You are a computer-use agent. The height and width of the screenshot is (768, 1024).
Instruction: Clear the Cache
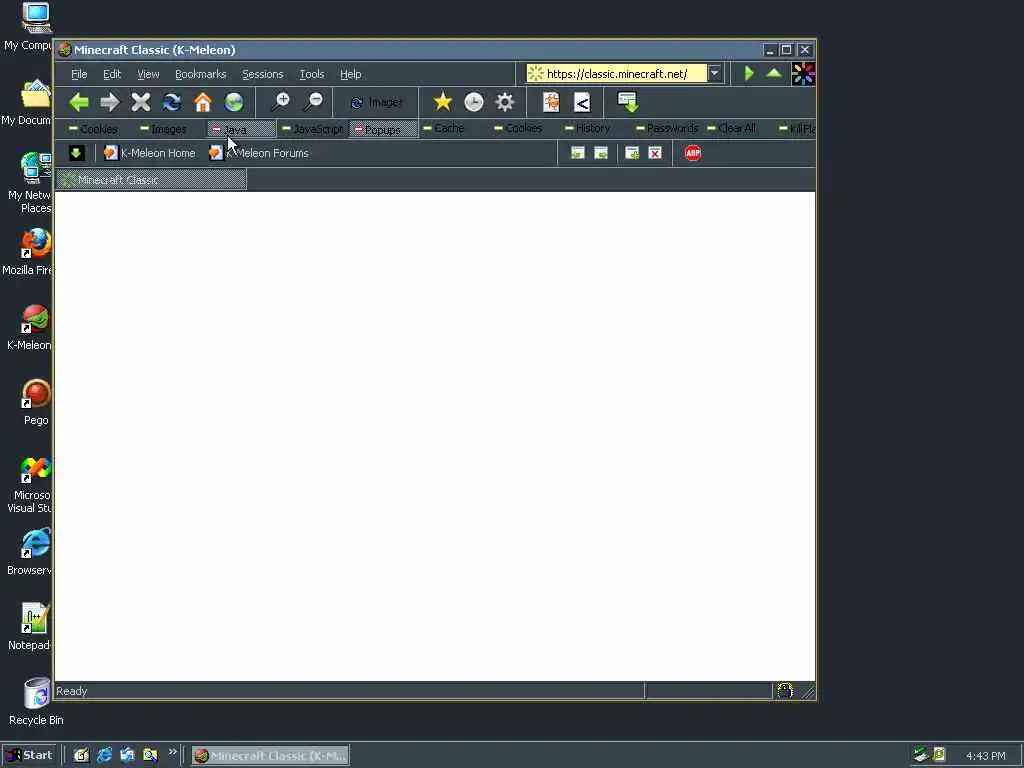coord(443,128)
